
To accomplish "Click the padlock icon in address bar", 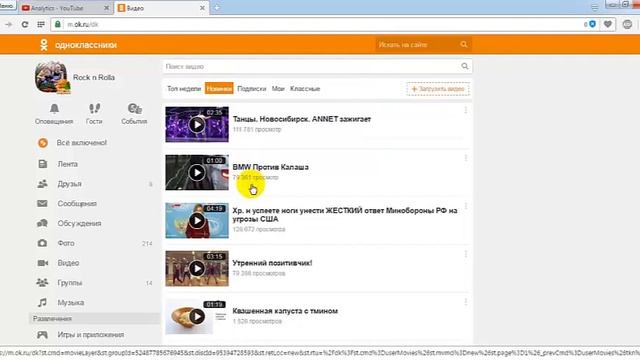I will (58, 24).
